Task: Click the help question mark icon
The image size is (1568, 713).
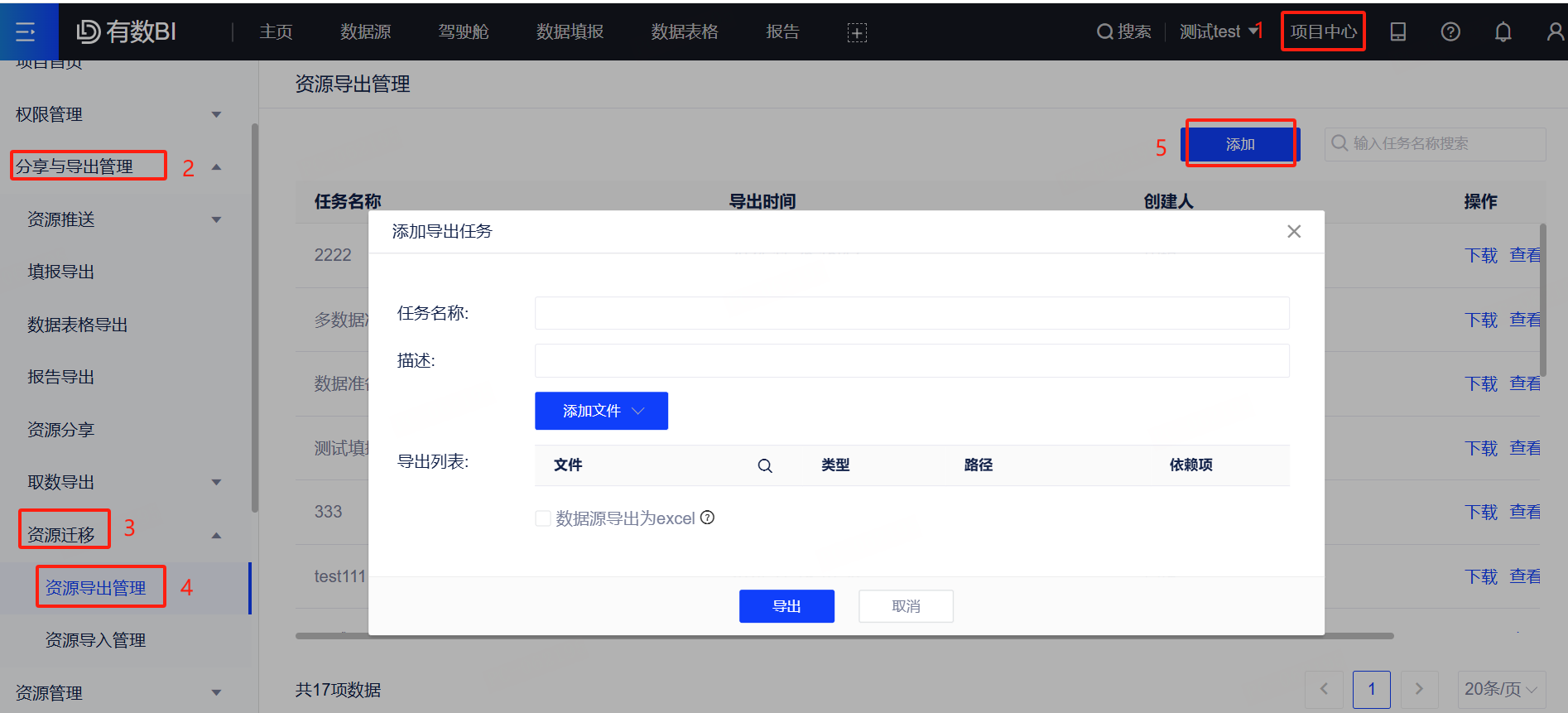Action: [1450, 32]
